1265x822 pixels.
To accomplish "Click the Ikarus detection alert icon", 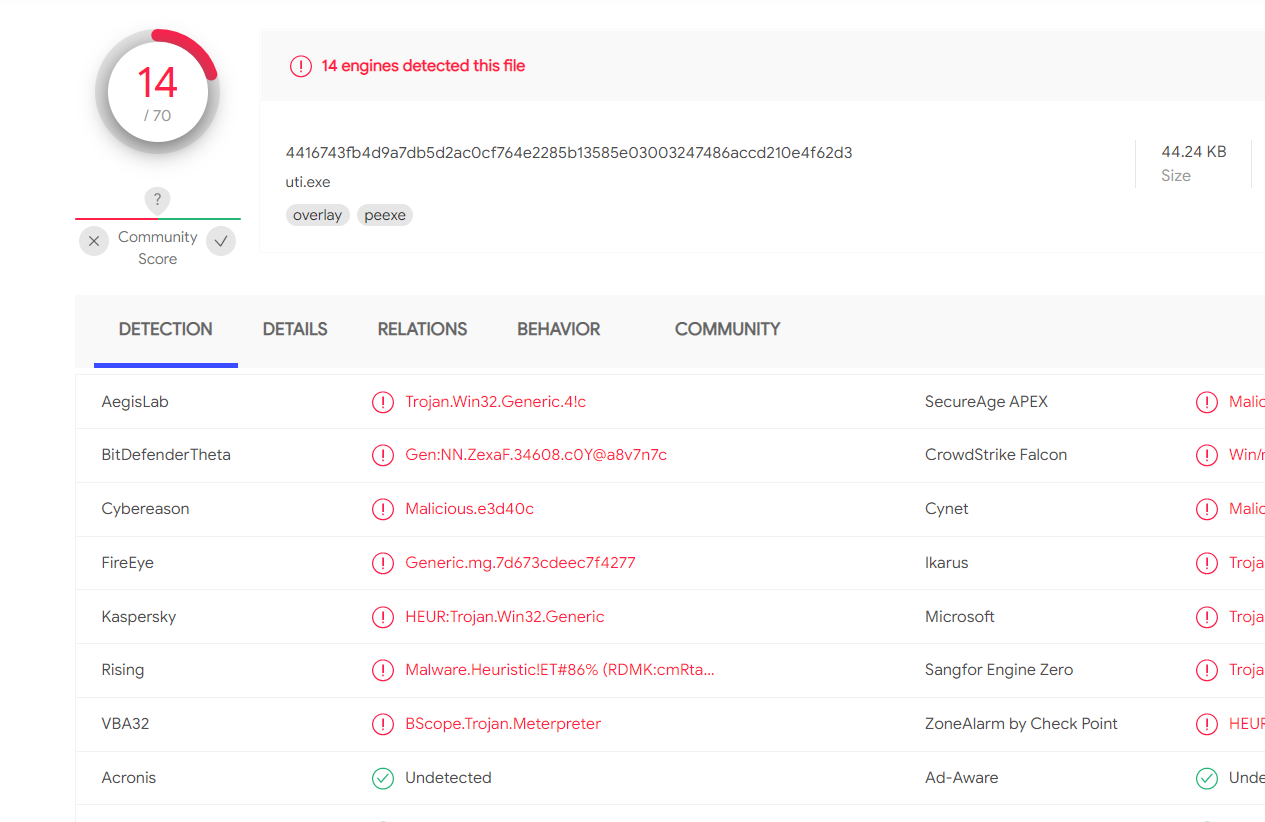I will (1207, 563).
